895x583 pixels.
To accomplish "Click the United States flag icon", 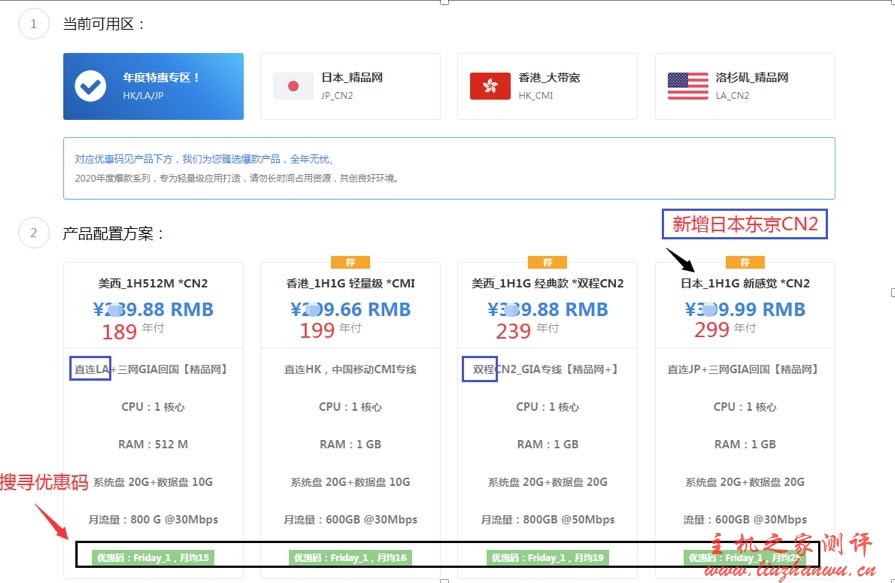I will pyautogui.click(x=688, y=86).
